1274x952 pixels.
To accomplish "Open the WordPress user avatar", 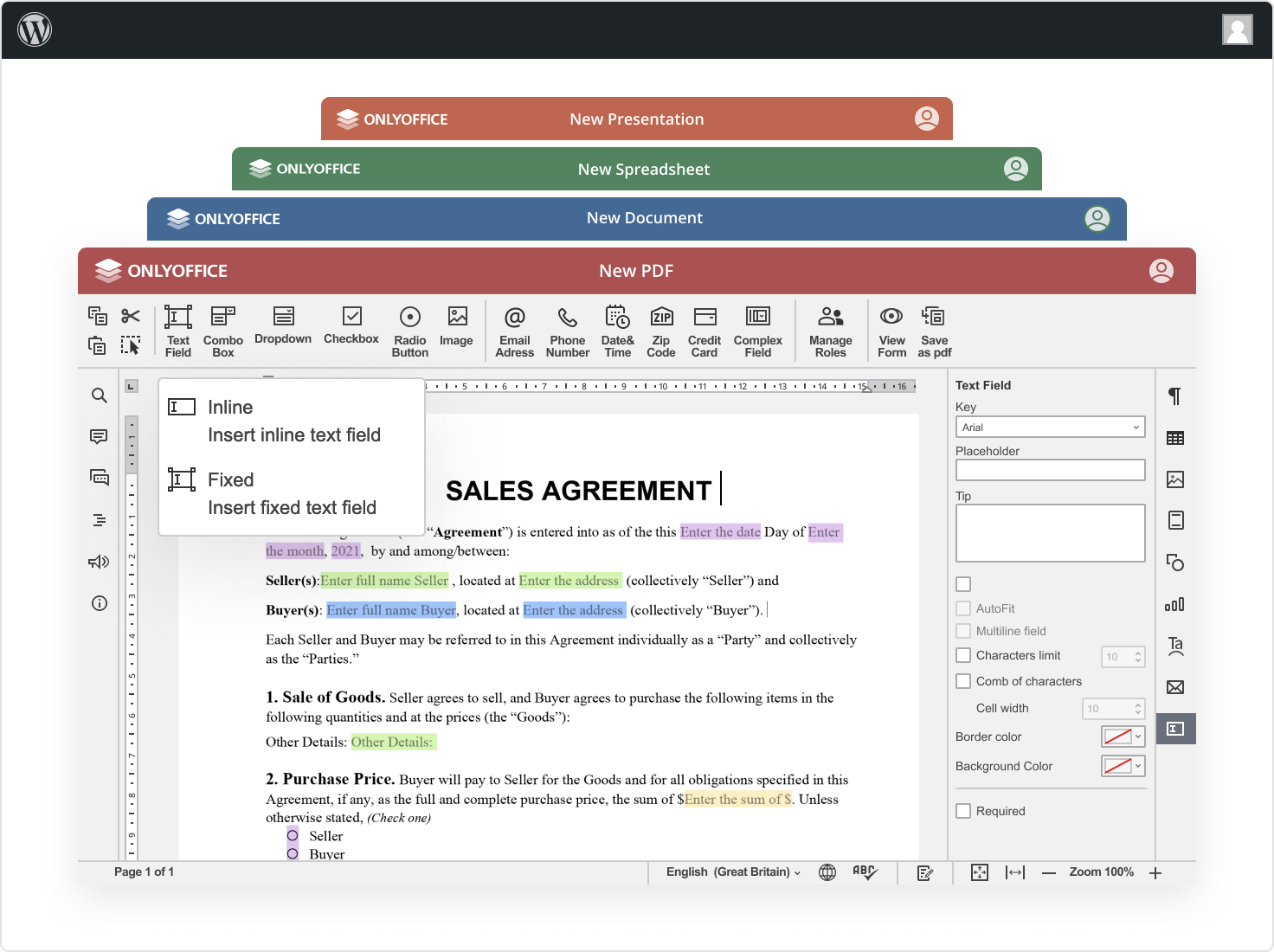I will click(x=1238, y=29).
